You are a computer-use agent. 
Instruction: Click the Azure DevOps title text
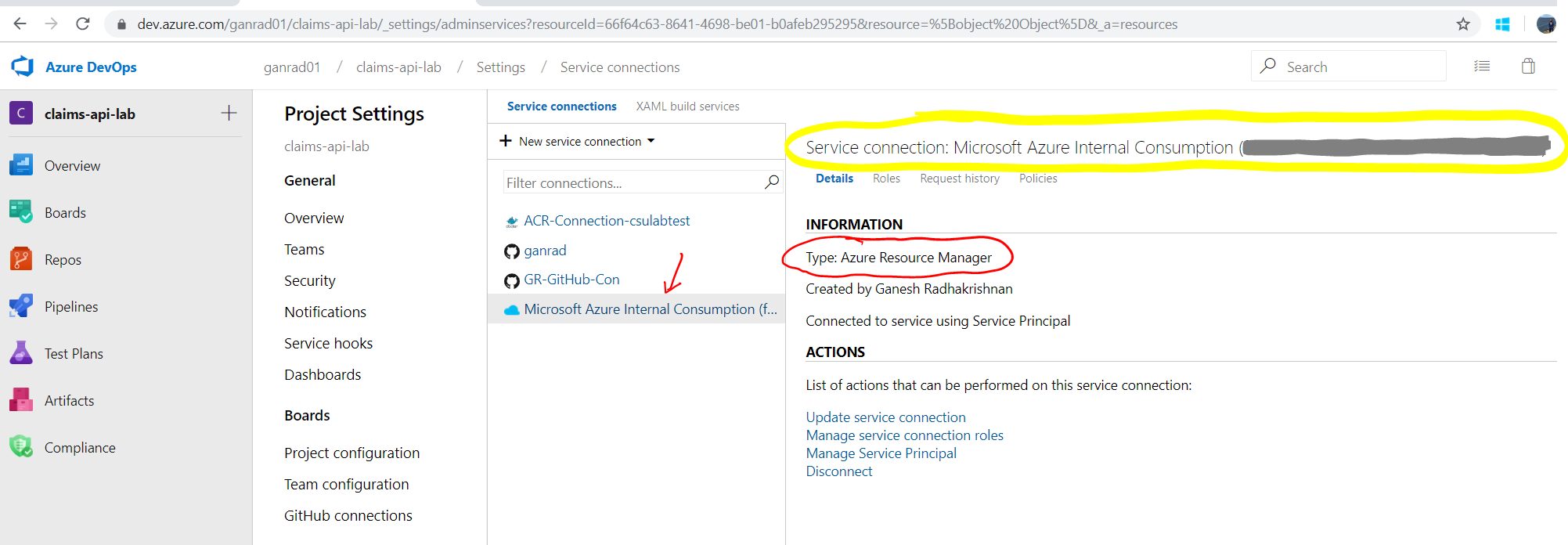coord(91,67)
